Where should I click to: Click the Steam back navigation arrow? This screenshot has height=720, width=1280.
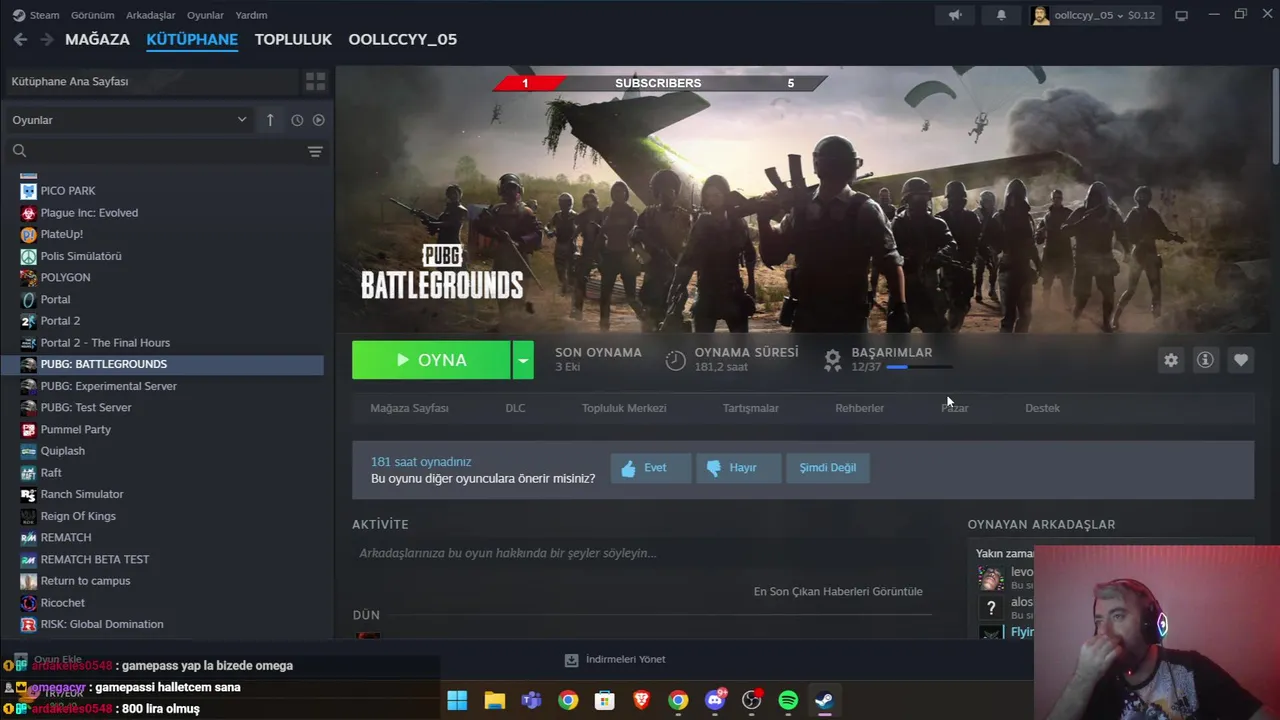point(20,39)
